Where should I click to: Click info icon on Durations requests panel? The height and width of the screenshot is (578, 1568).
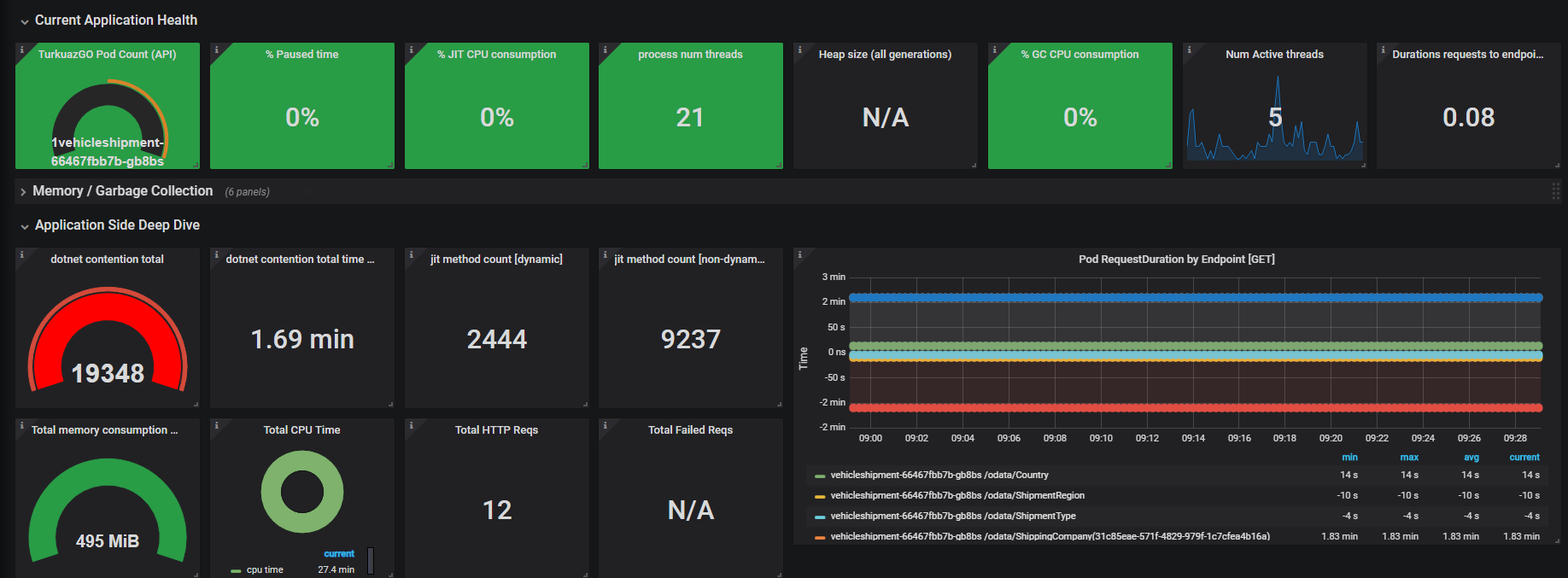click(1384, 50)
